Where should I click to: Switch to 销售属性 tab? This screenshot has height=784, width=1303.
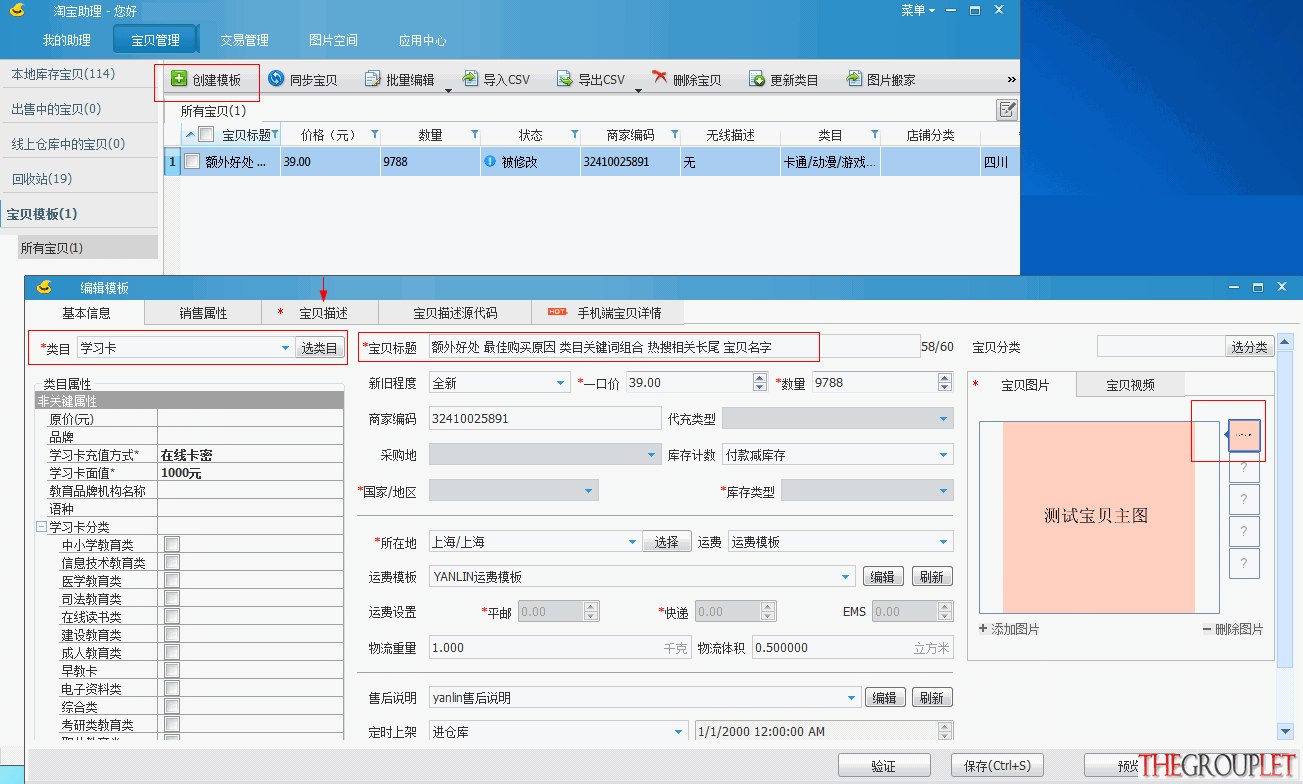tap(203, 313)
